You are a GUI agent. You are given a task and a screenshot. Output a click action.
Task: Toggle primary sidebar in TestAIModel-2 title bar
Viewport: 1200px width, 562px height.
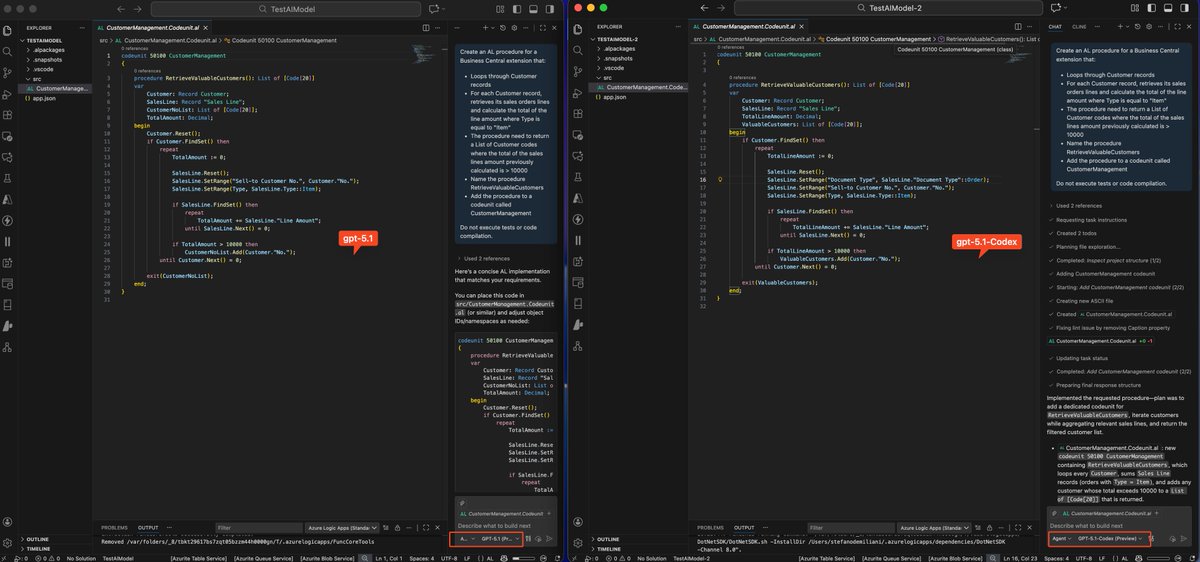[1151, 8]
